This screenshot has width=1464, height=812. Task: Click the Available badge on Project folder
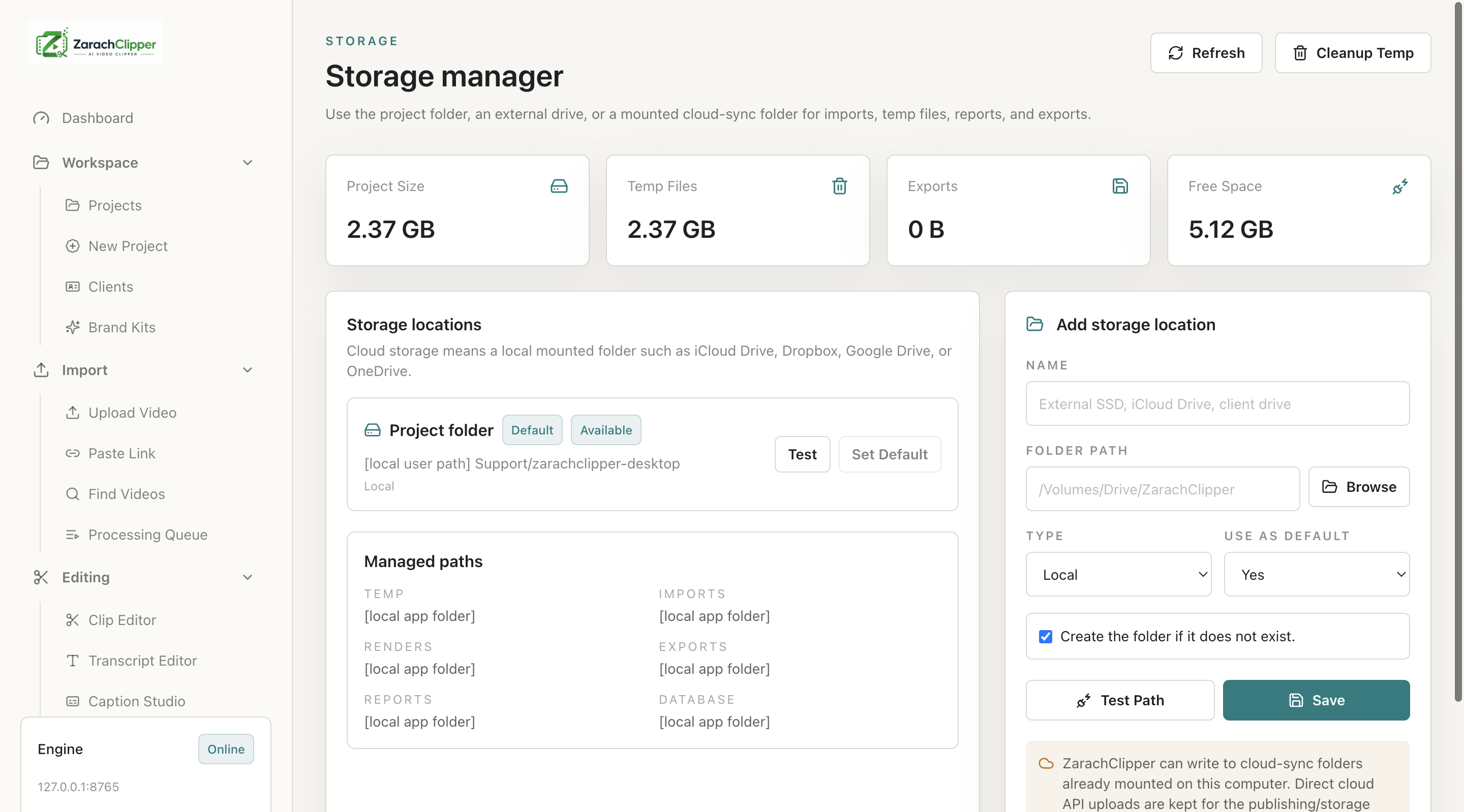(x=606, y=430)
